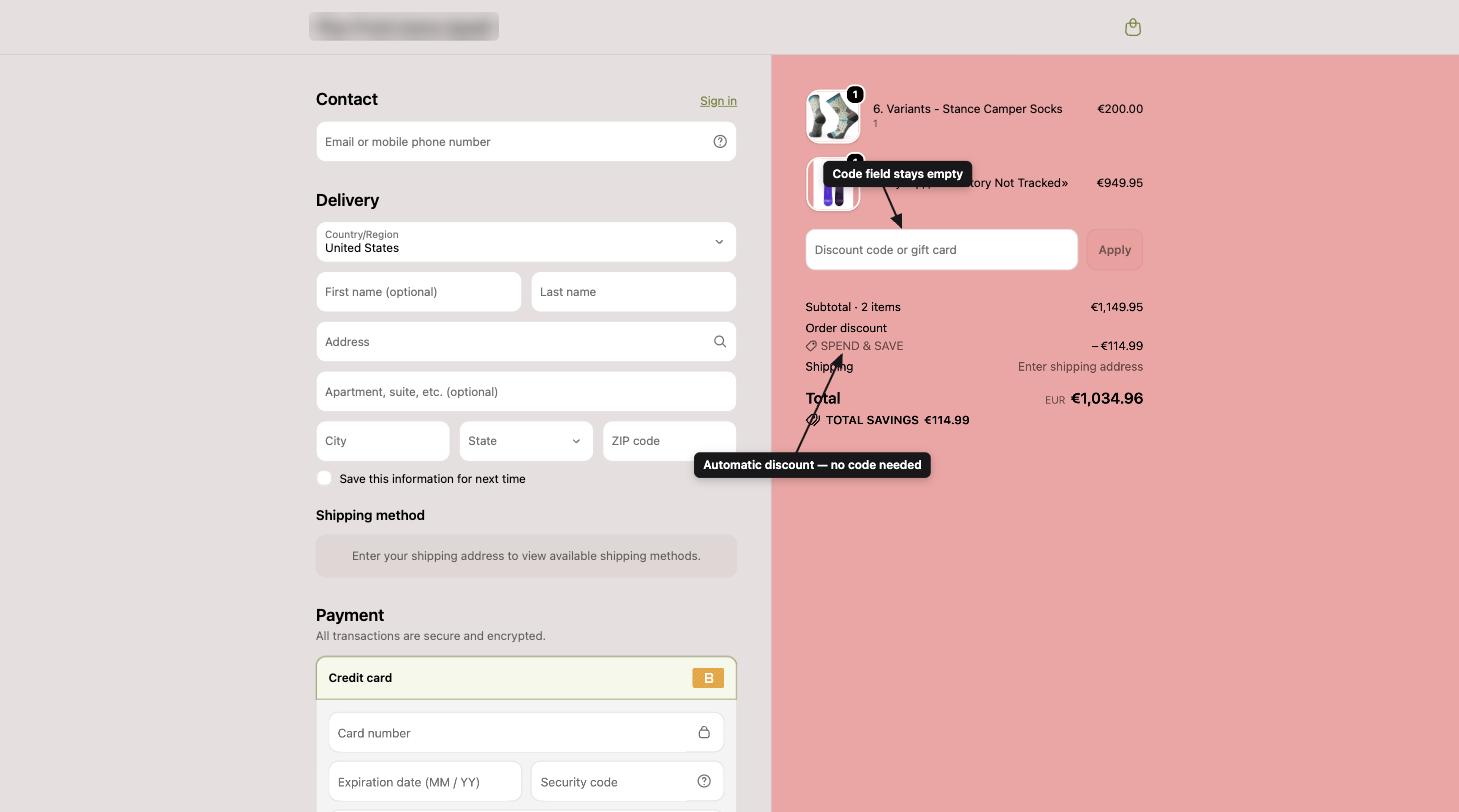Open the Country/Region dropdown
The width and height of the screenshot is (1459, 812).
pos(526,241)
